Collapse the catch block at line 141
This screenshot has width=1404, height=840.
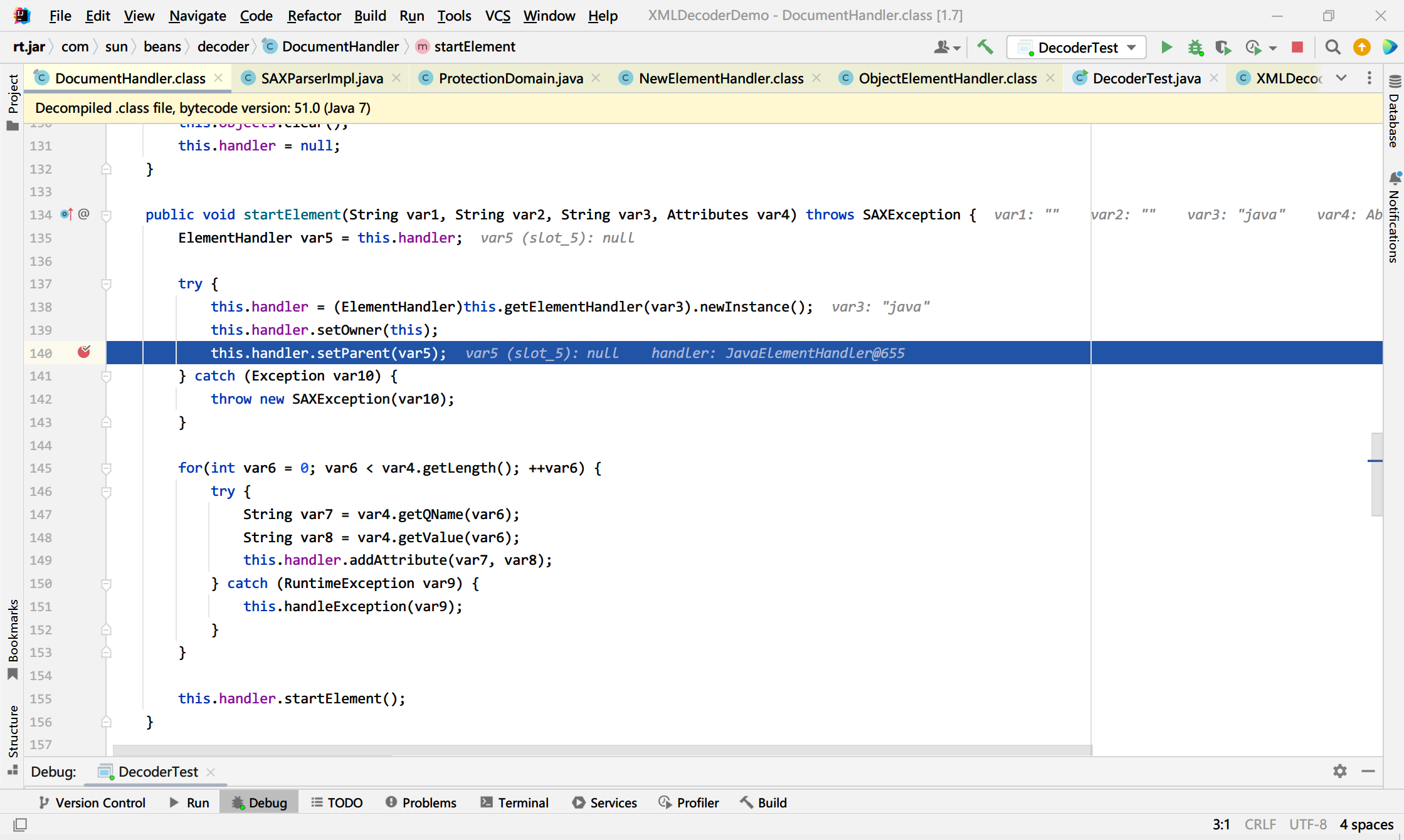point(107,376)
